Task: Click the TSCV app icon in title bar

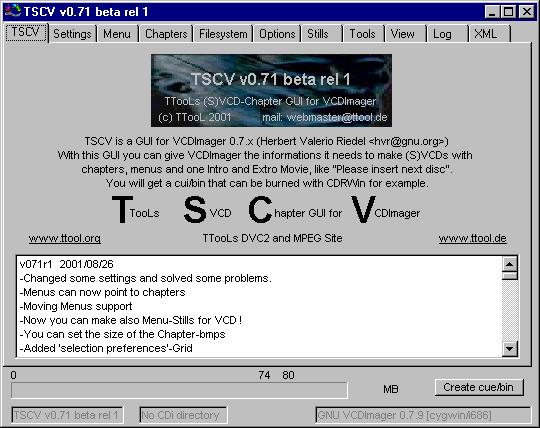Action: [13, 11]
